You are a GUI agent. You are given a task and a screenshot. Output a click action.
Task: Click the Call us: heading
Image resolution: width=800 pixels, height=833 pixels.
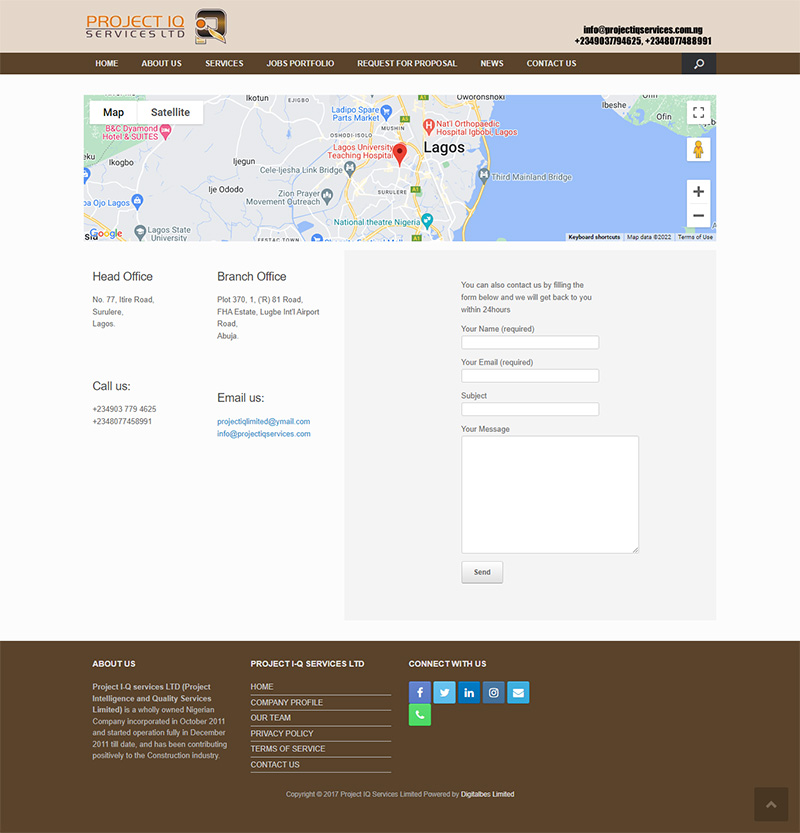(112, 386)
